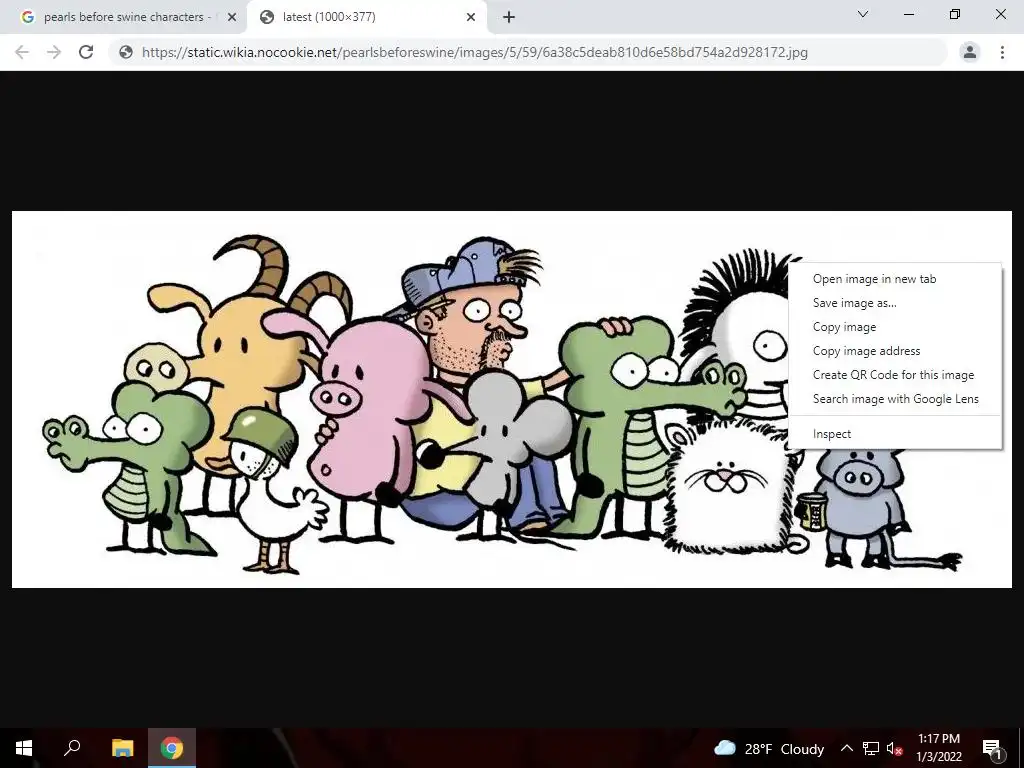Open the Chrome profile avatar
Viewport: 1024px width, 768px height.
(970, 52)
